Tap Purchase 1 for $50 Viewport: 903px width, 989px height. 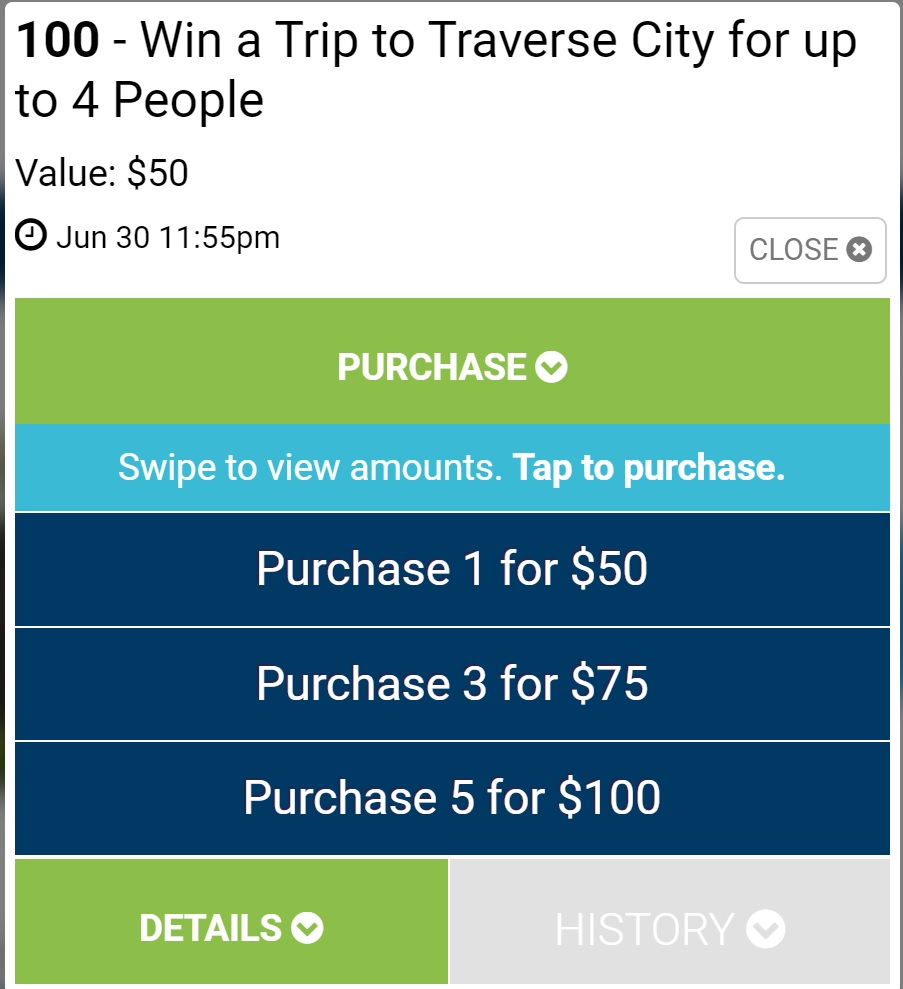(452, 569)
